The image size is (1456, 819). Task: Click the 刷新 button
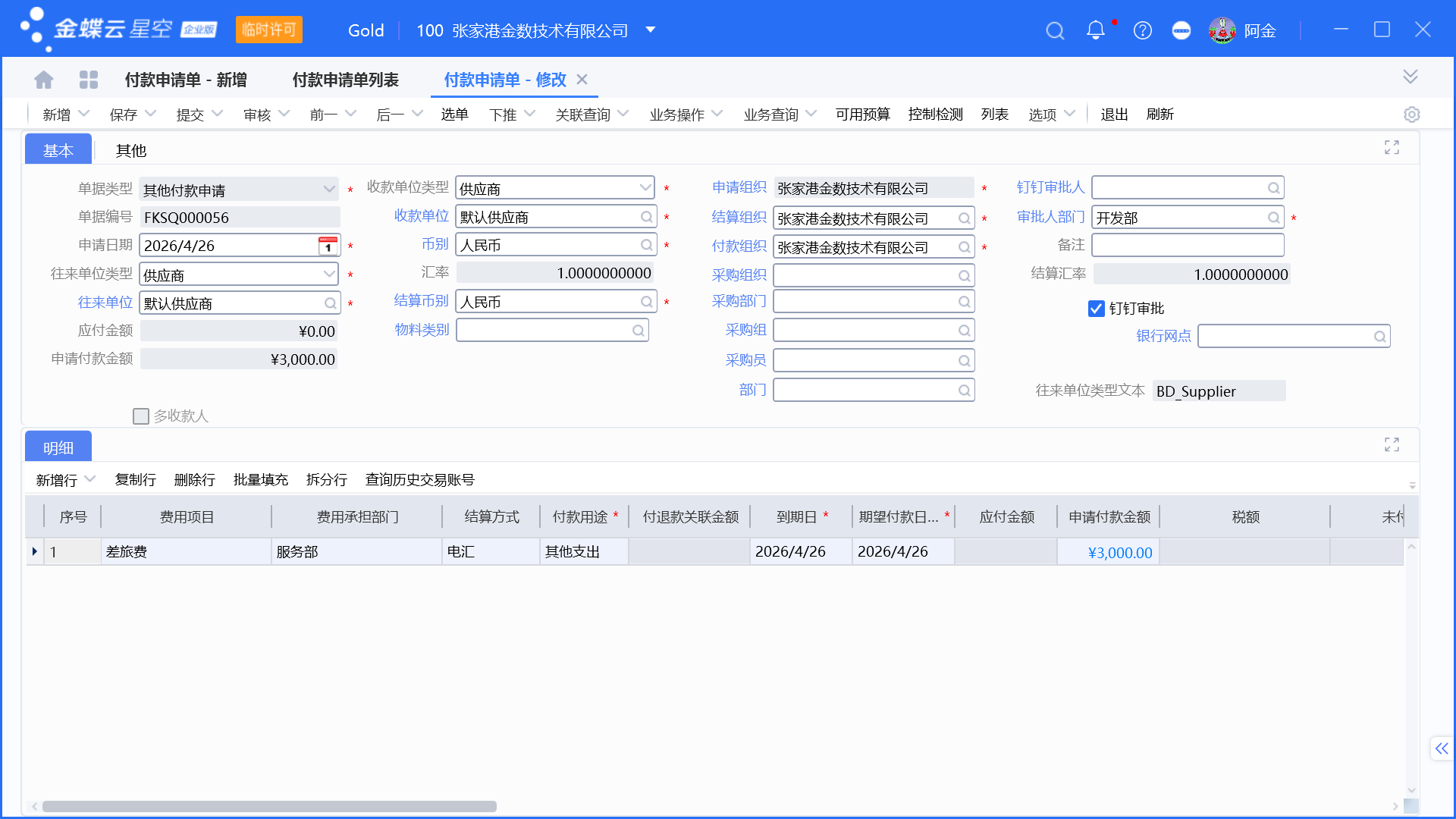[x=1160, y=115]
